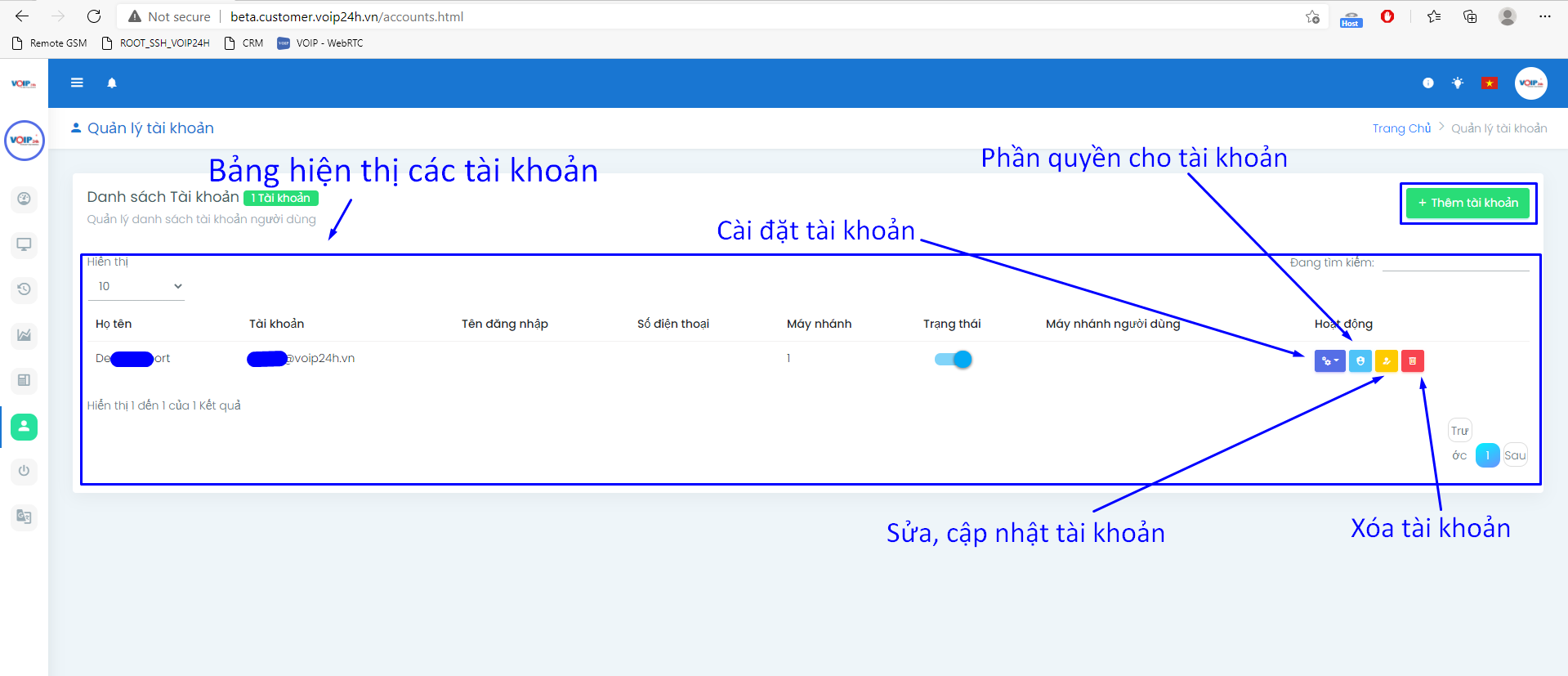
Task: Toggle the account status switch
Action: point(953,359)
